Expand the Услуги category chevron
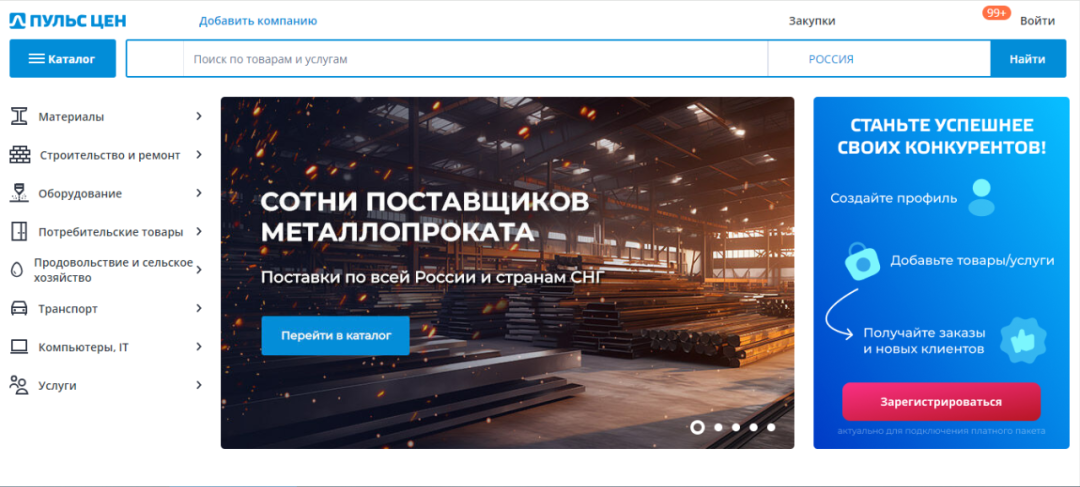 198,385
